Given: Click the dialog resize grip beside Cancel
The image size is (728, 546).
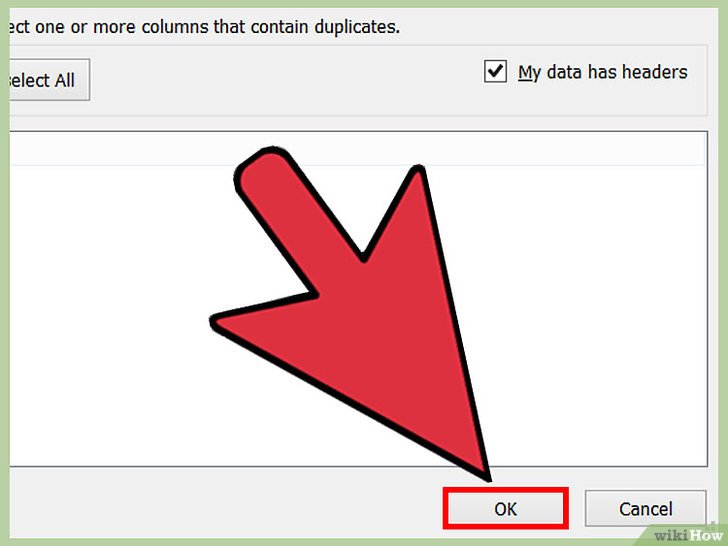Looking at the screenshot, I should click(711, 526).
